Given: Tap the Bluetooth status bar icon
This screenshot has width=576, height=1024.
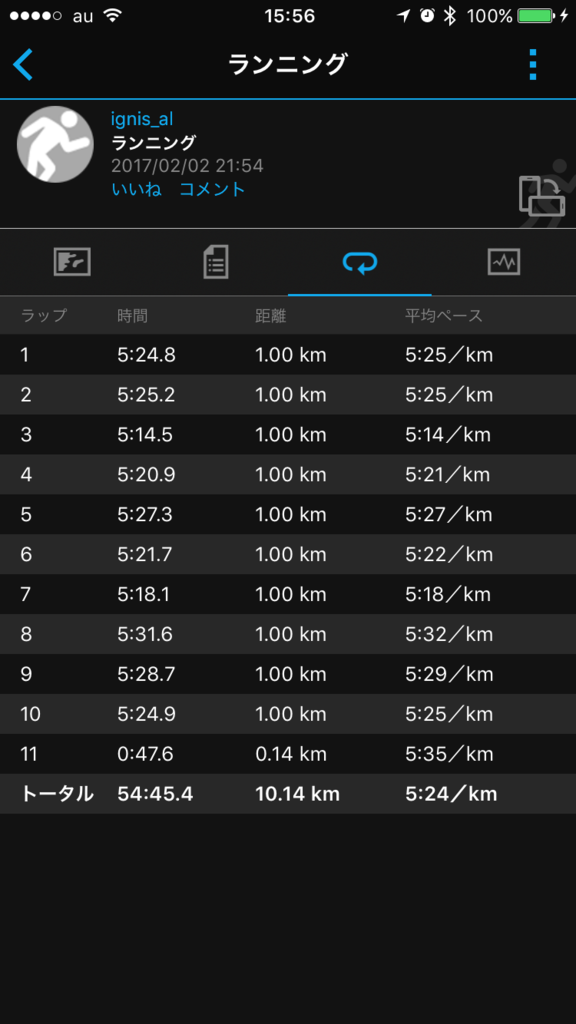Looking at the screenshot, I should tap(449, 16).
